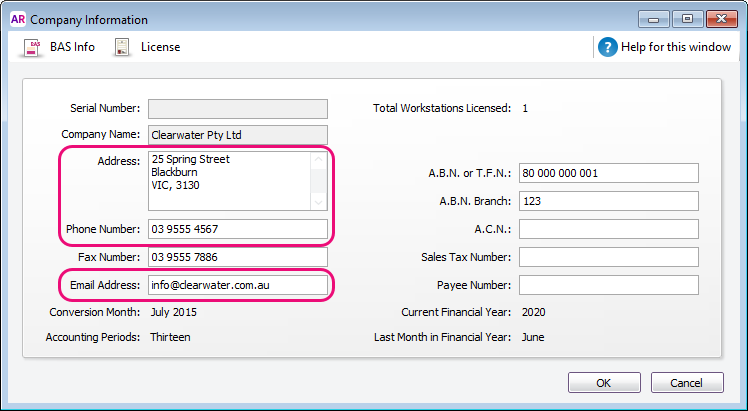The width and height of the screenshot is (748, 411).
Task: Focus the Phone Number field
Action: [238, 229]
